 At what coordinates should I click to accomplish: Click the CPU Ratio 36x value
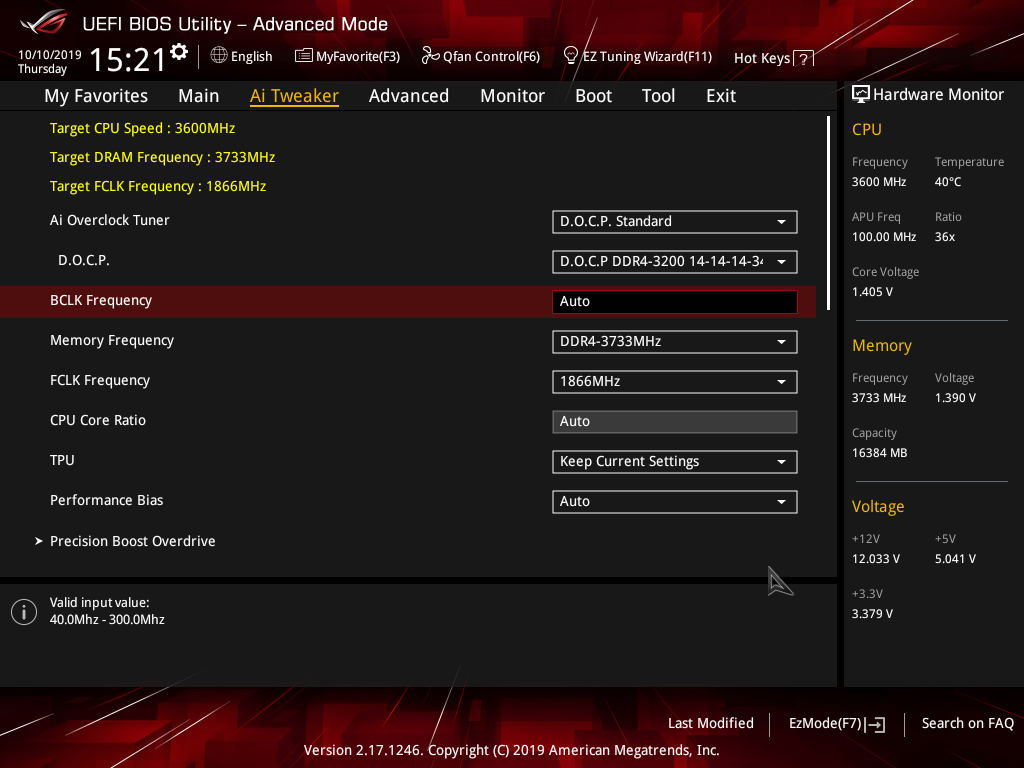click(x=944, y=237)
